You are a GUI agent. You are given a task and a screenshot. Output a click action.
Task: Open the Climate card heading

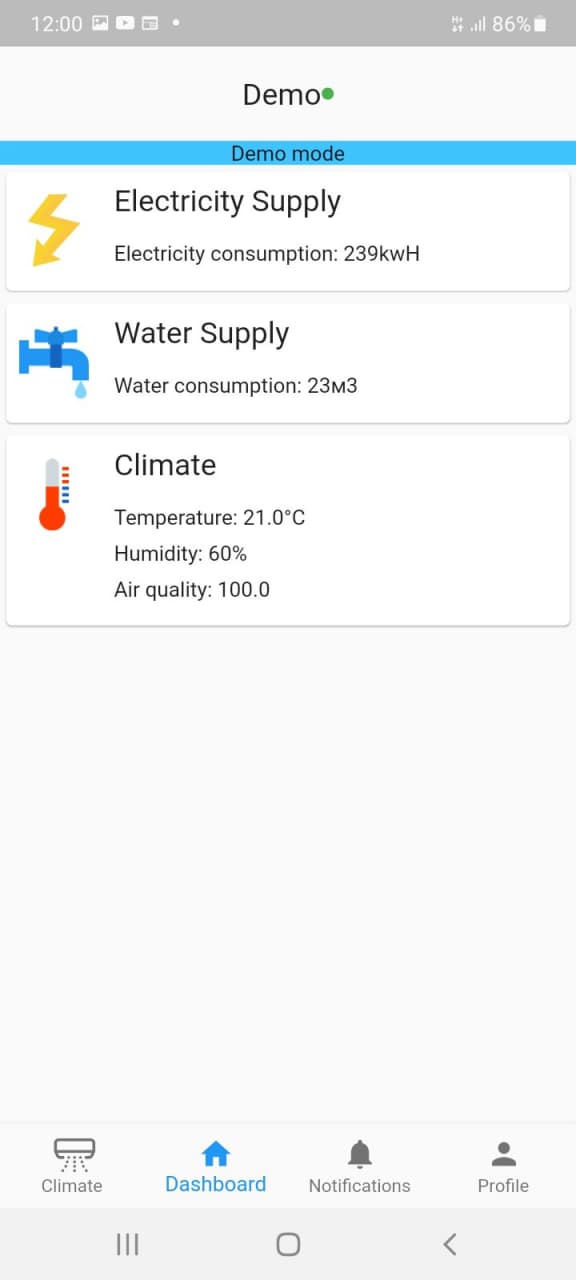pyautogui.click(x=165, y=465)
